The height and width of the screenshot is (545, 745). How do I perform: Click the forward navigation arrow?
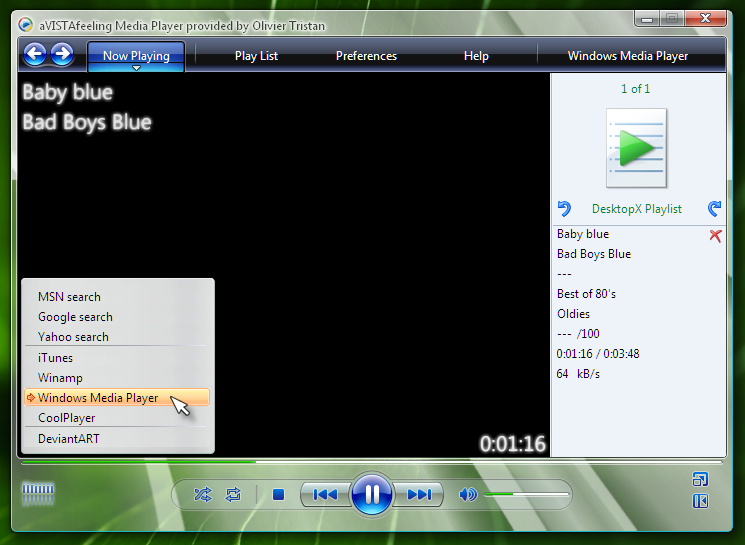pyautogui.click(x=63, y=54)
